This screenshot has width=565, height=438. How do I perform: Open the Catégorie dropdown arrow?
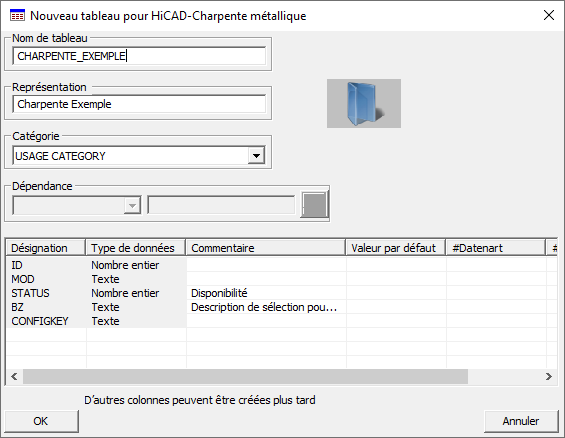[x=256, y=156]
